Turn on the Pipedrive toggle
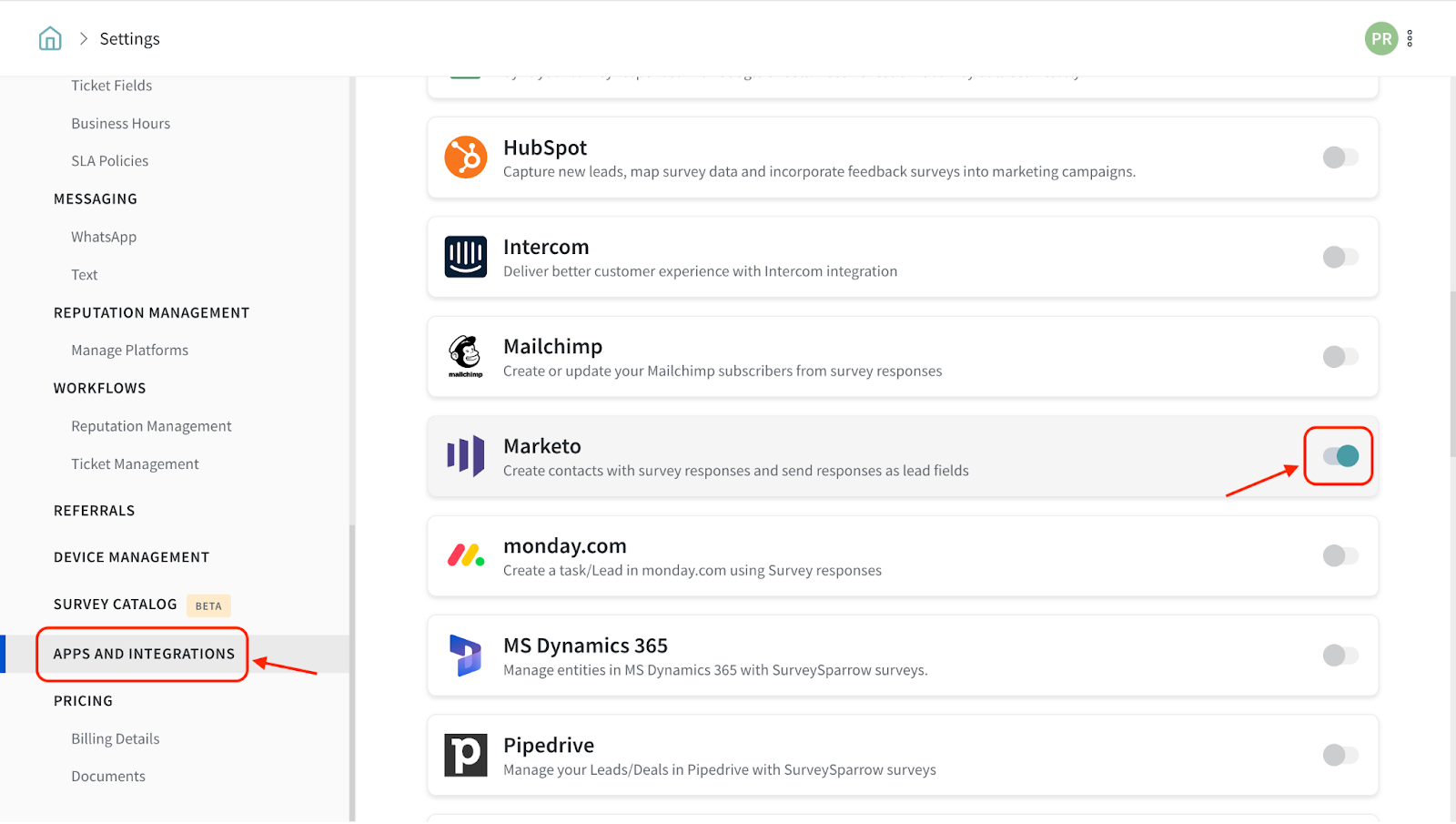1456x824 pixels. pyautogui.click(x=1340, y=755)
